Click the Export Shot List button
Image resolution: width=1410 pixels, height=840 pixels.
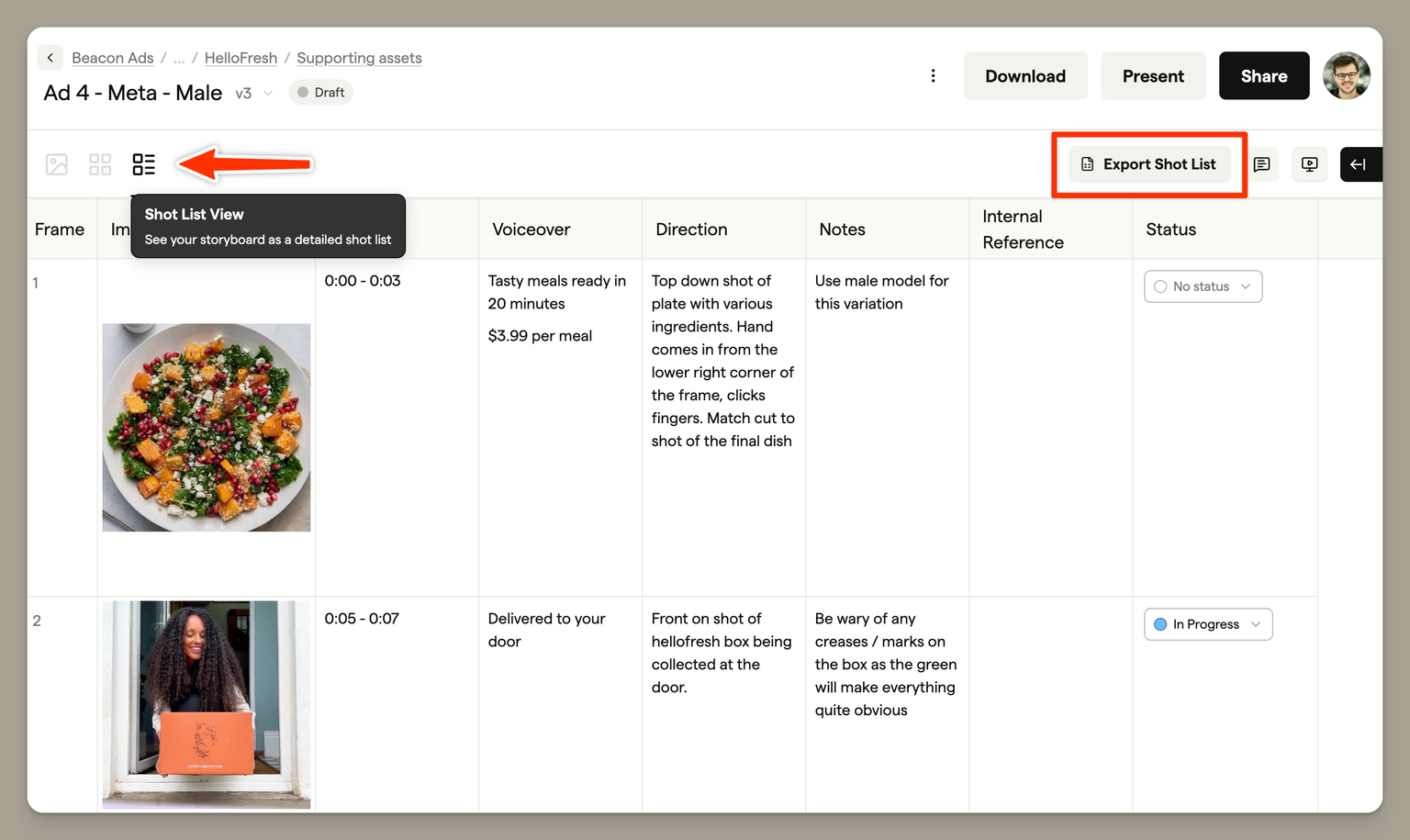click(x=1149, y=164)
